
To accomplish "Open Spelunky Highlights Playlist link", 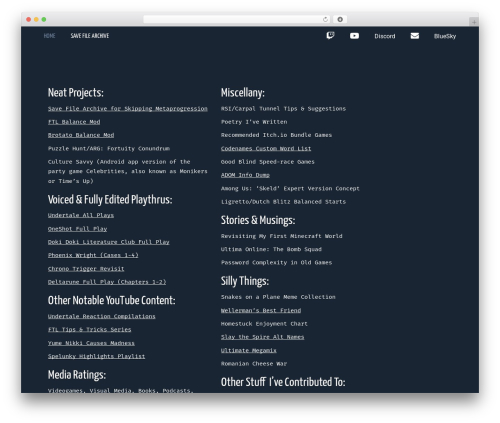I will click(96, 356).
